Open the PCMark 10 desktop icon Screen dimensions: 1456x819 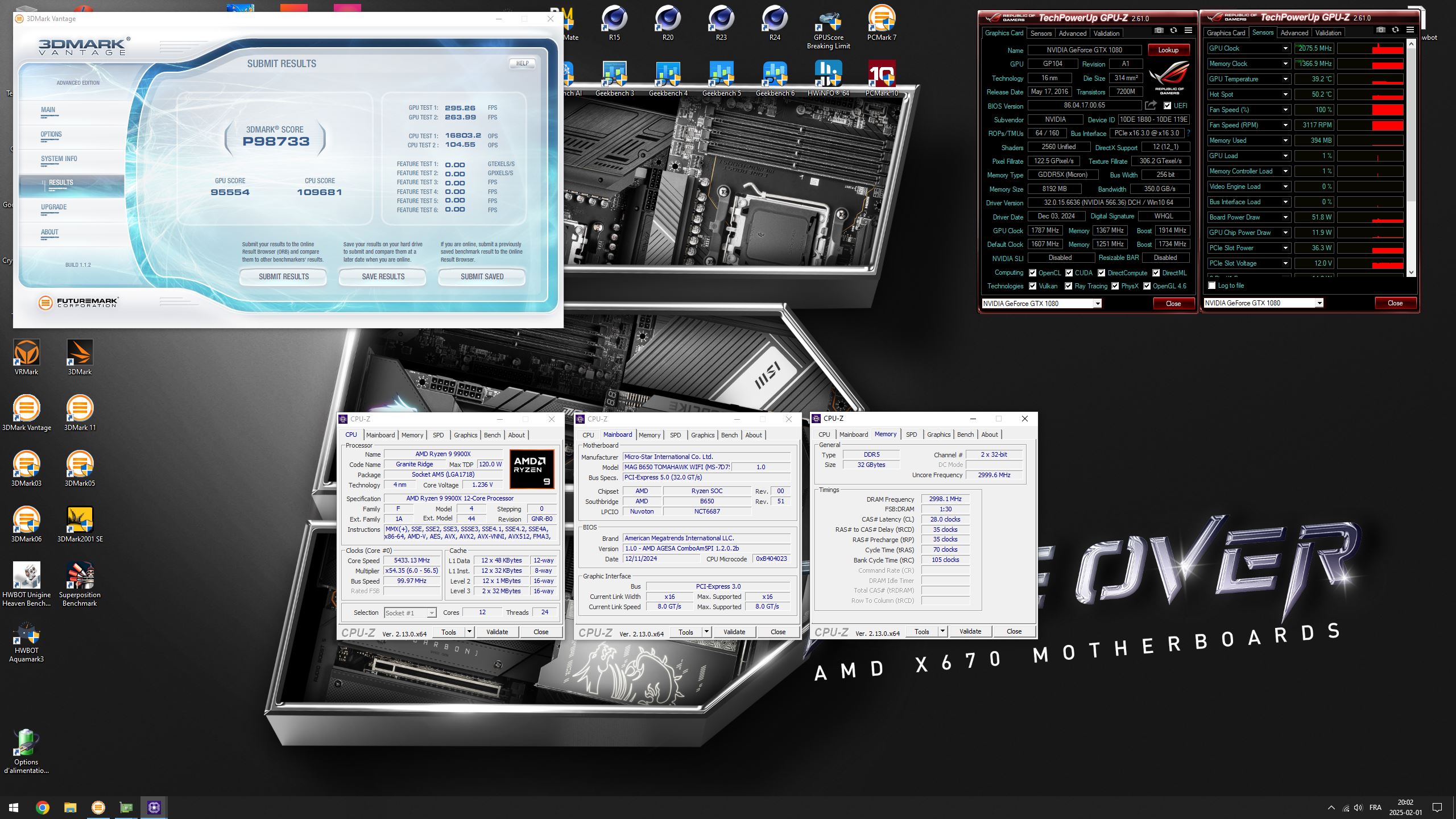[x=882, y=78]
